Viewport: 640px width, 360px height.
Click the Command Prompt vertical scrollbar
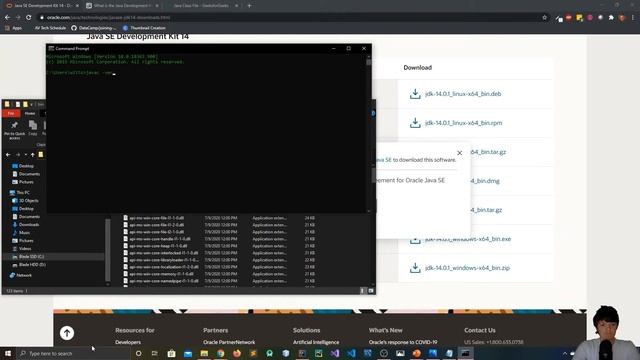tap(369, 133)
